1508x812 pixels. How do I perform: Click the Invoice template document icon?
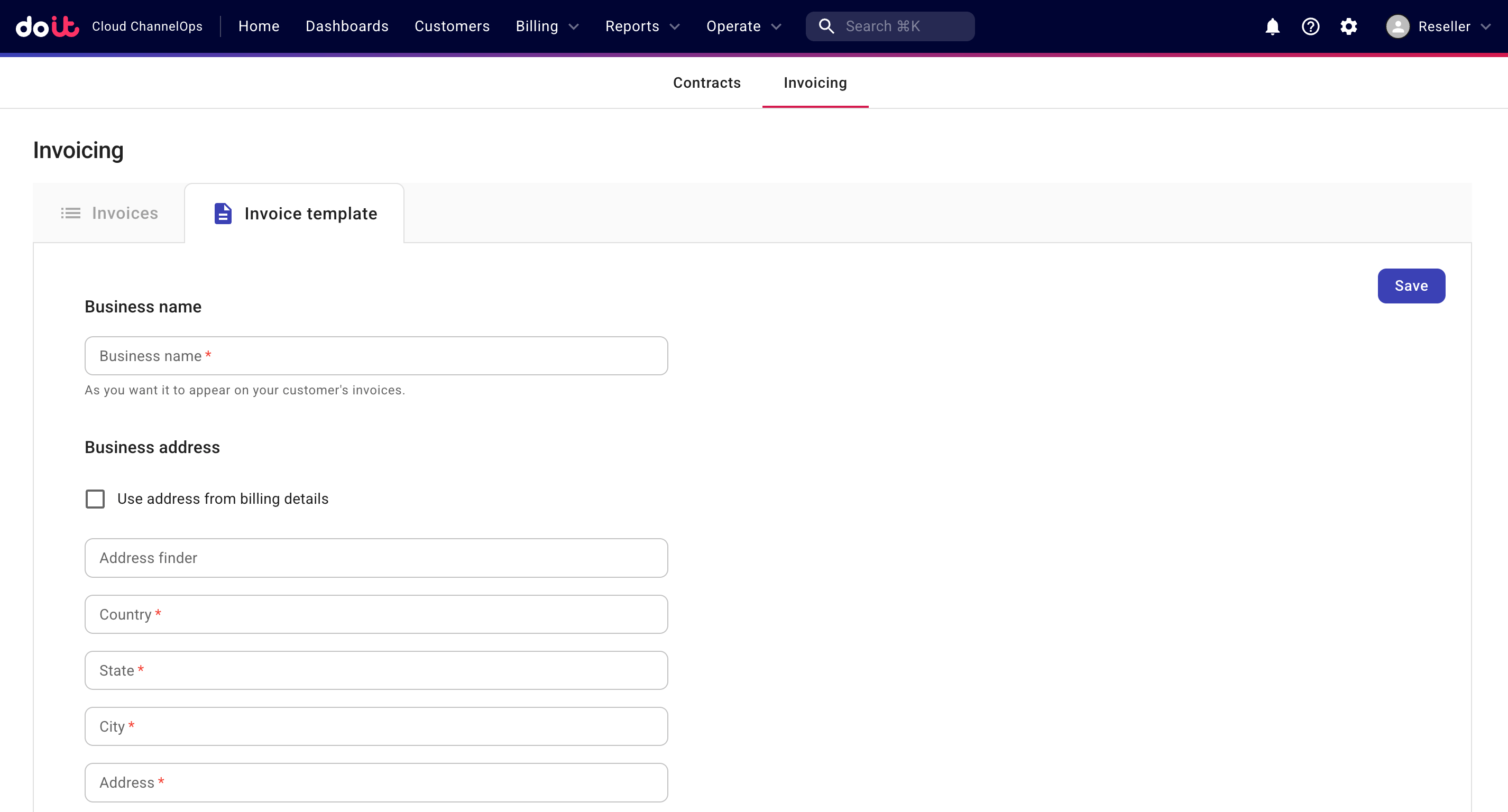[223, 214]
